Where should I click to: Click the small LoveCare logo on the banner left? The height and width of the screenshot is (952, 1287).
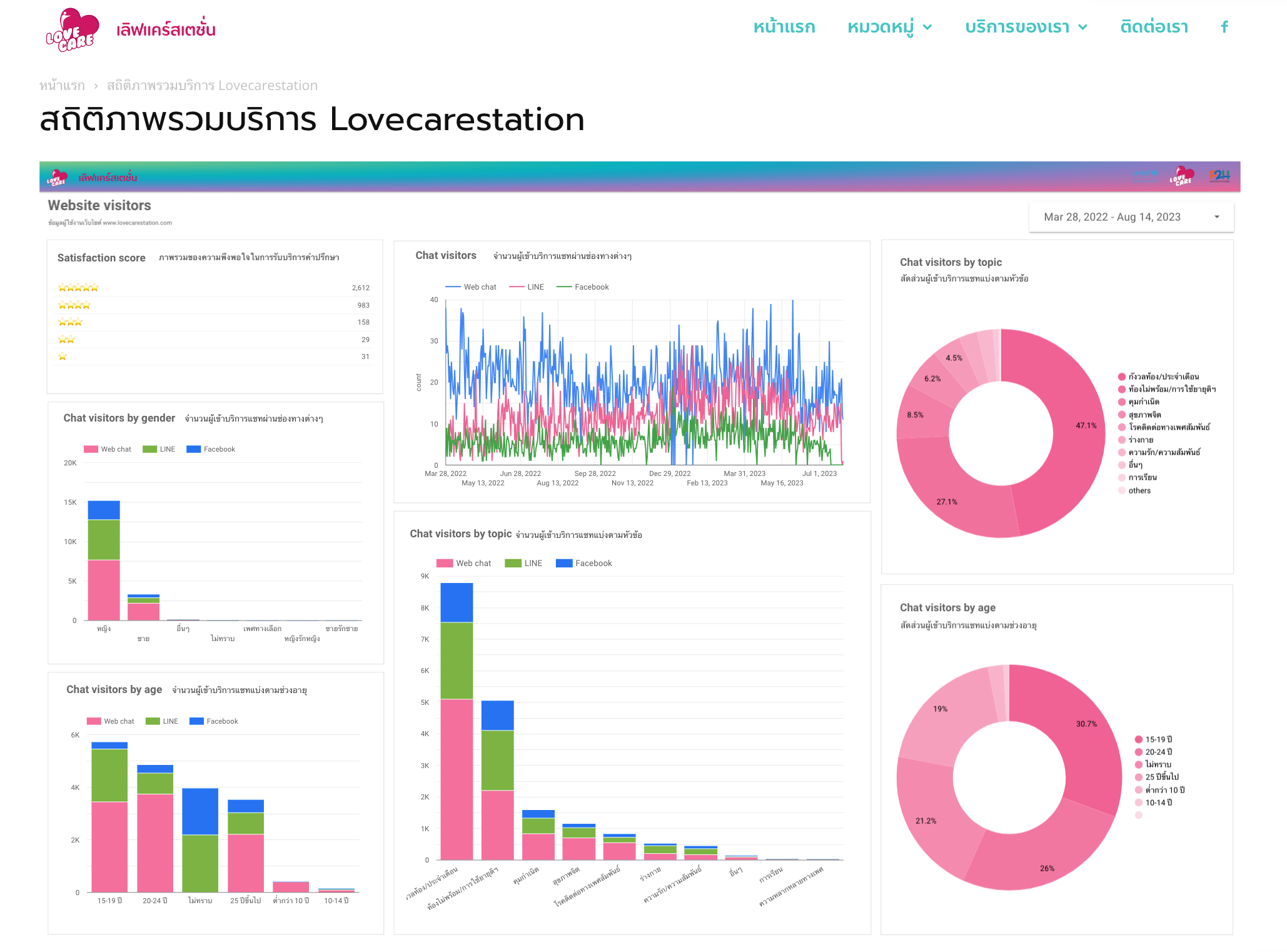pyautogui.click(x=58, y=178)
